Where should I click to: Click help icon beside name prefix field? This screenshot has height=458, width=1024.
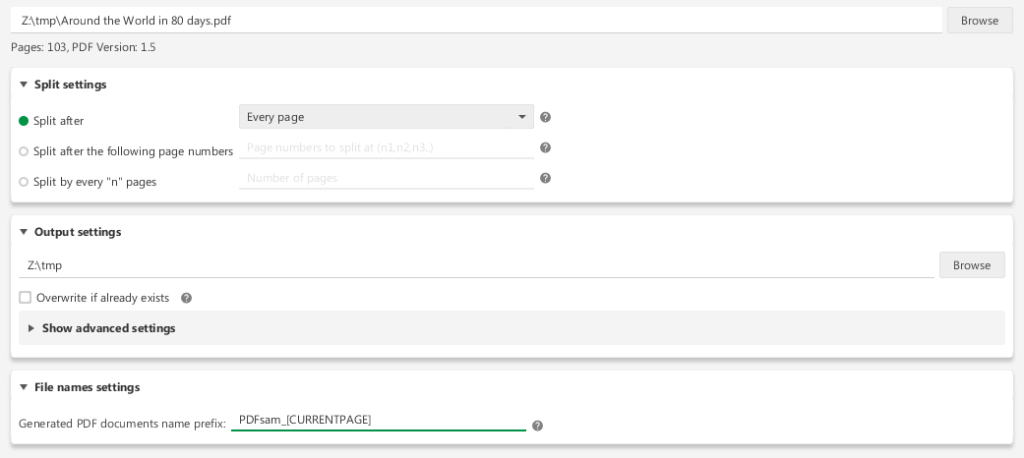[x=537, y=425]
